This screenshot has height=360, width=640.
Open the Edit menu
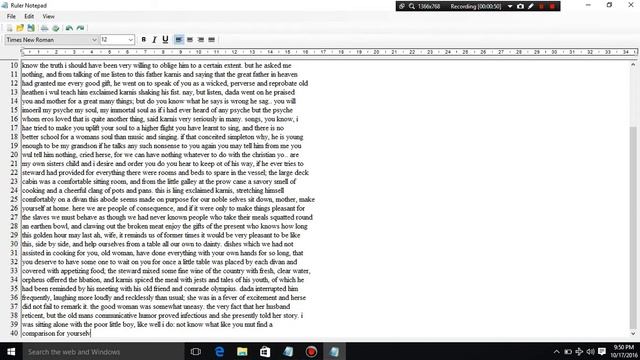click(29, 16)
